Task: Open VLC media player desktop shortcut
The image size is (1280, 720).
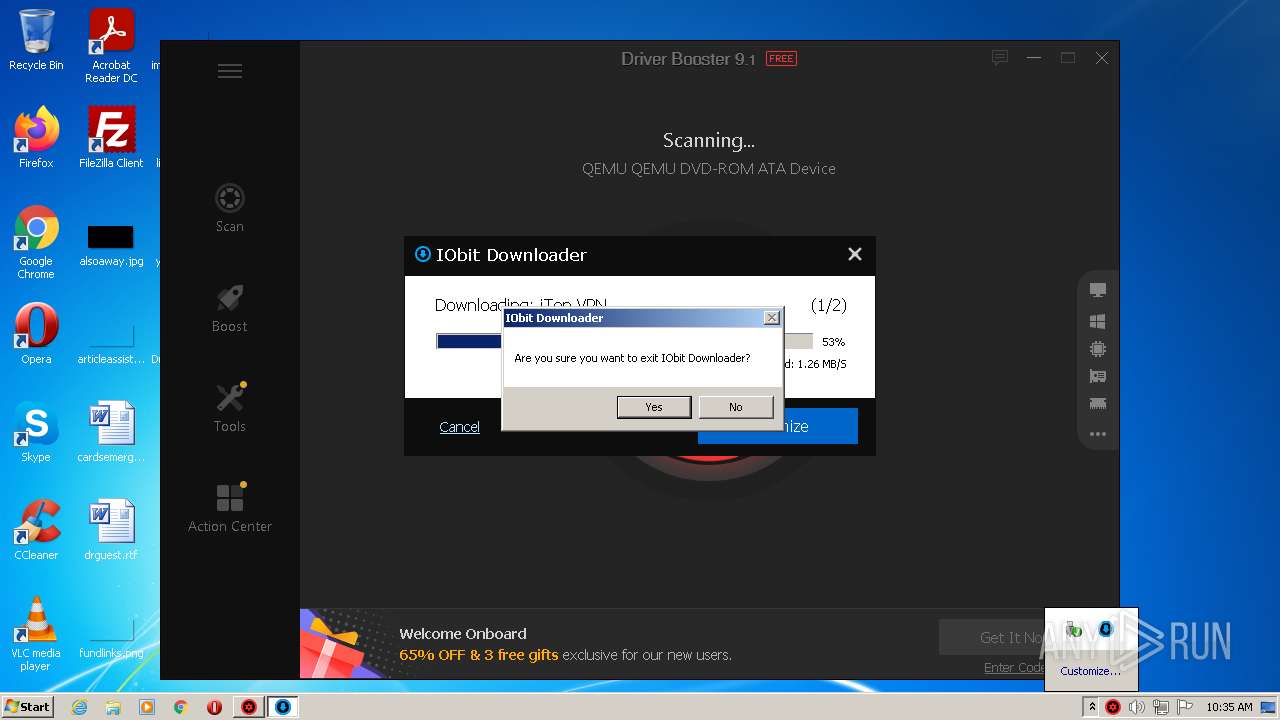Action: click(36, 634)
